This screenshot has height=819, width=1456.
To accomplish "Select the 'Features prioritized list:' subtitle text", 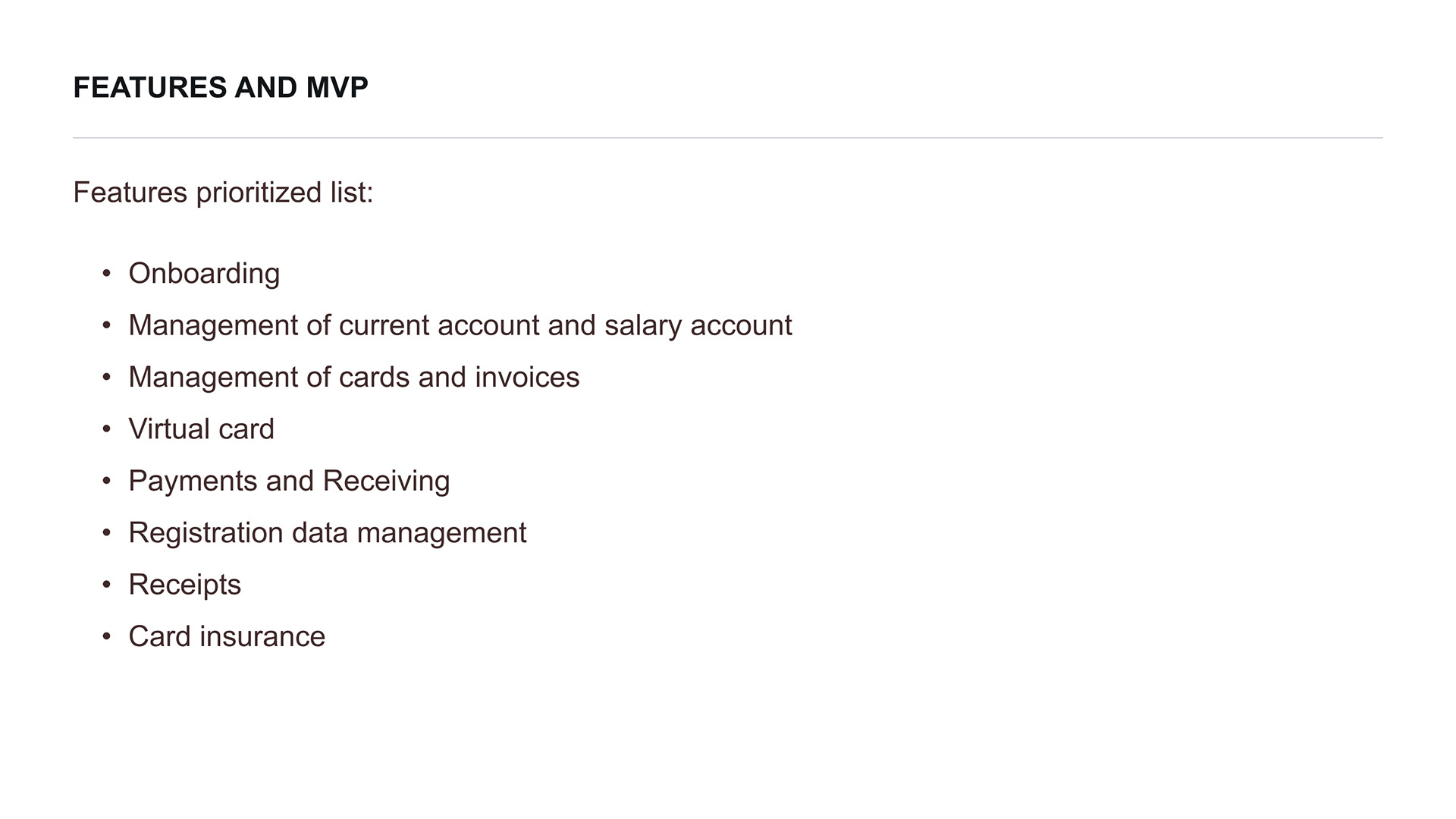I will pos(223,193).
